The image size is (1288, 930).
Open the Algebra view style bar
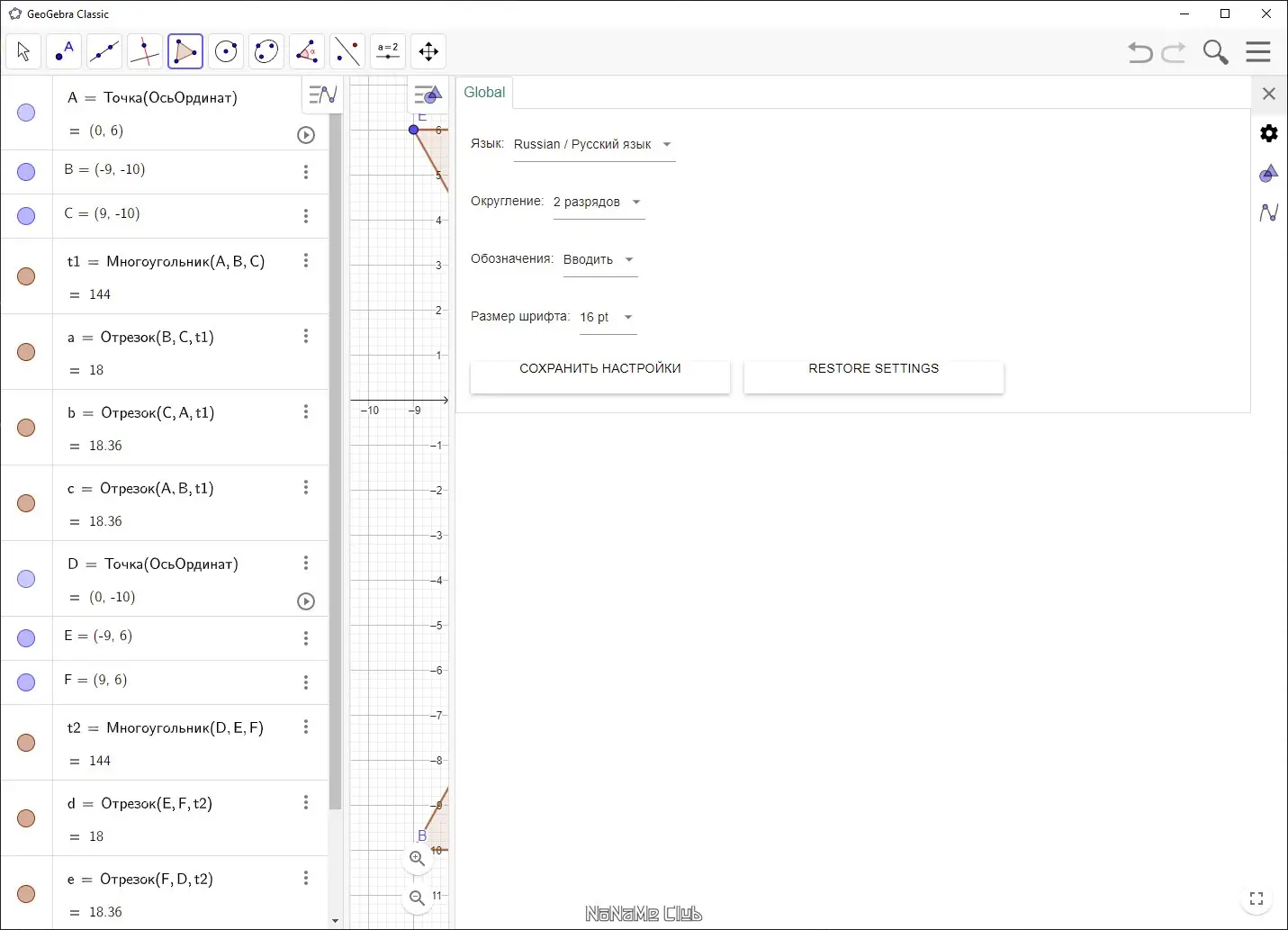(x=322, y=94)
